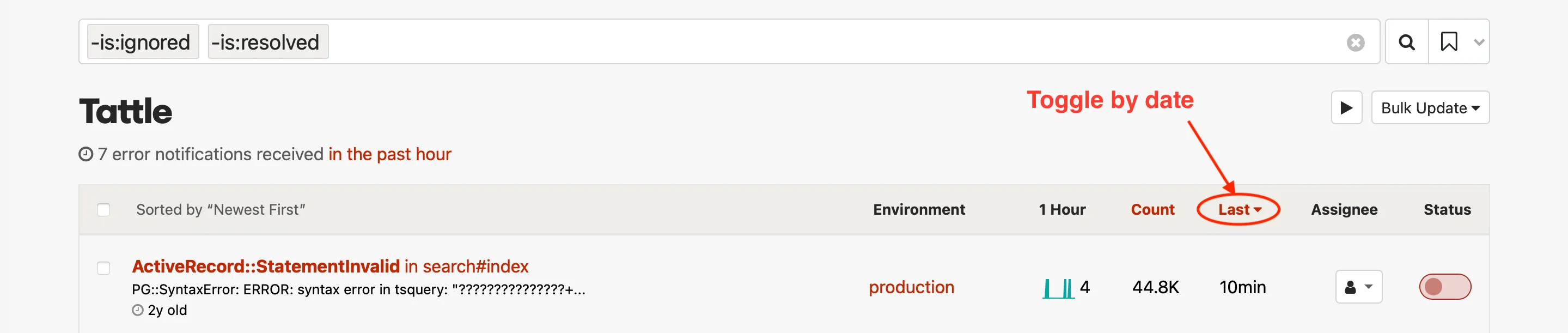Expand the saved searches chevron
The height and width of the screenshot is (333, 1568).
(x=1479, y=42)
